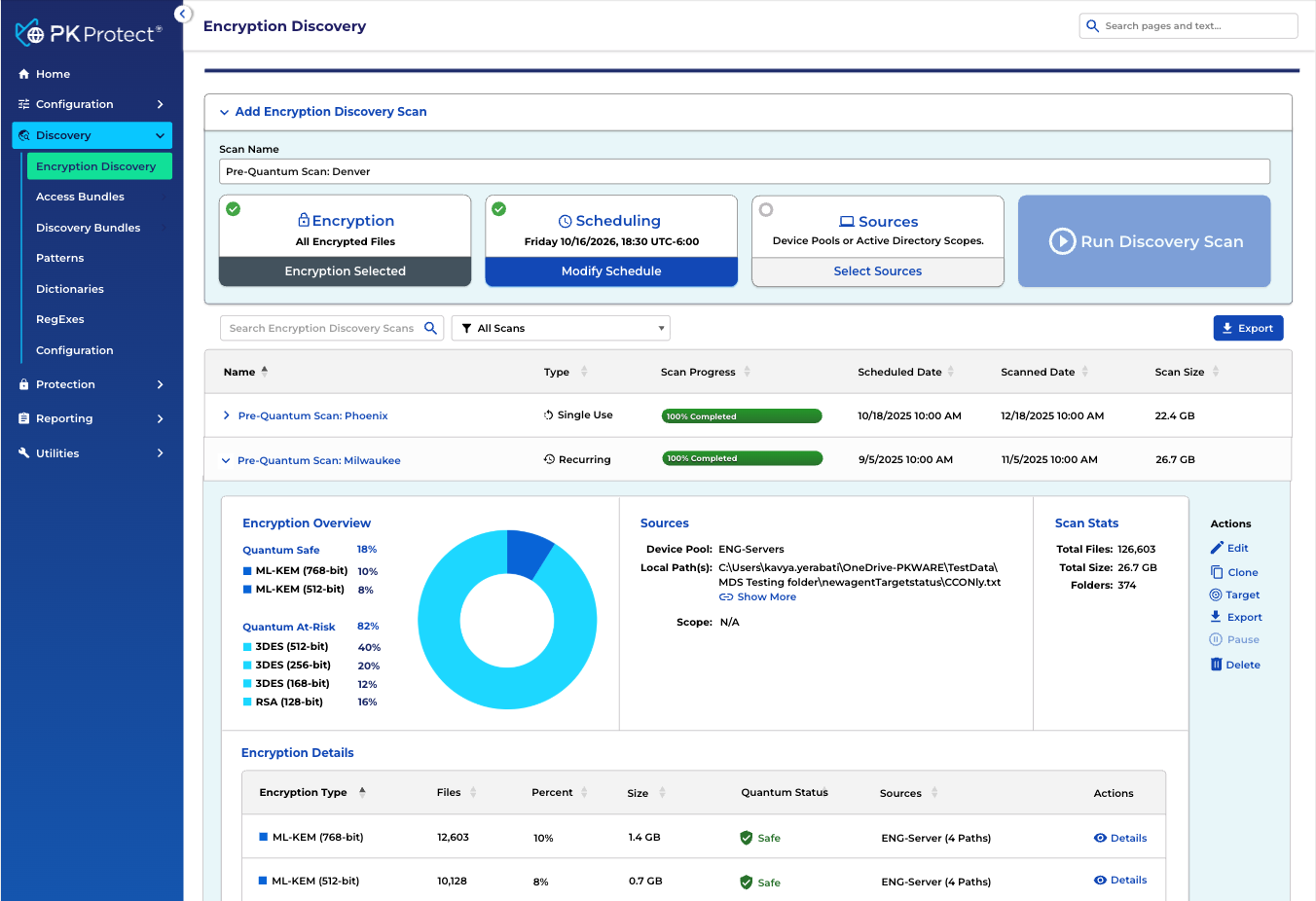Click the eye Details icon for ML-KEM (768-bit)
The height and width of the screenshot is (901, 1316).
point(1100,838)
